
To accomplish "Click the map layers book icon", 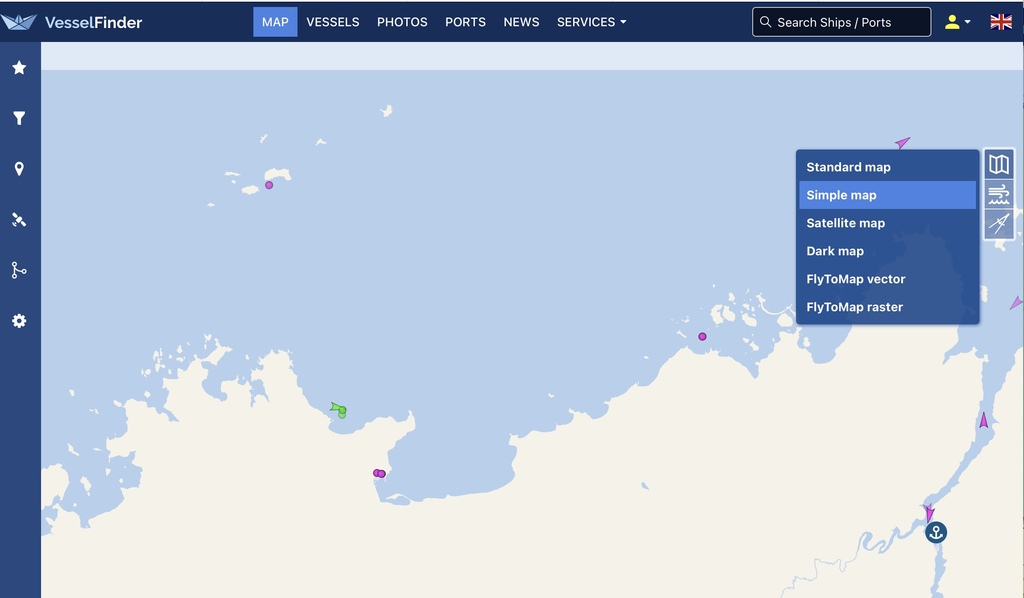I will pyautogui.click(x=999, y=165).
